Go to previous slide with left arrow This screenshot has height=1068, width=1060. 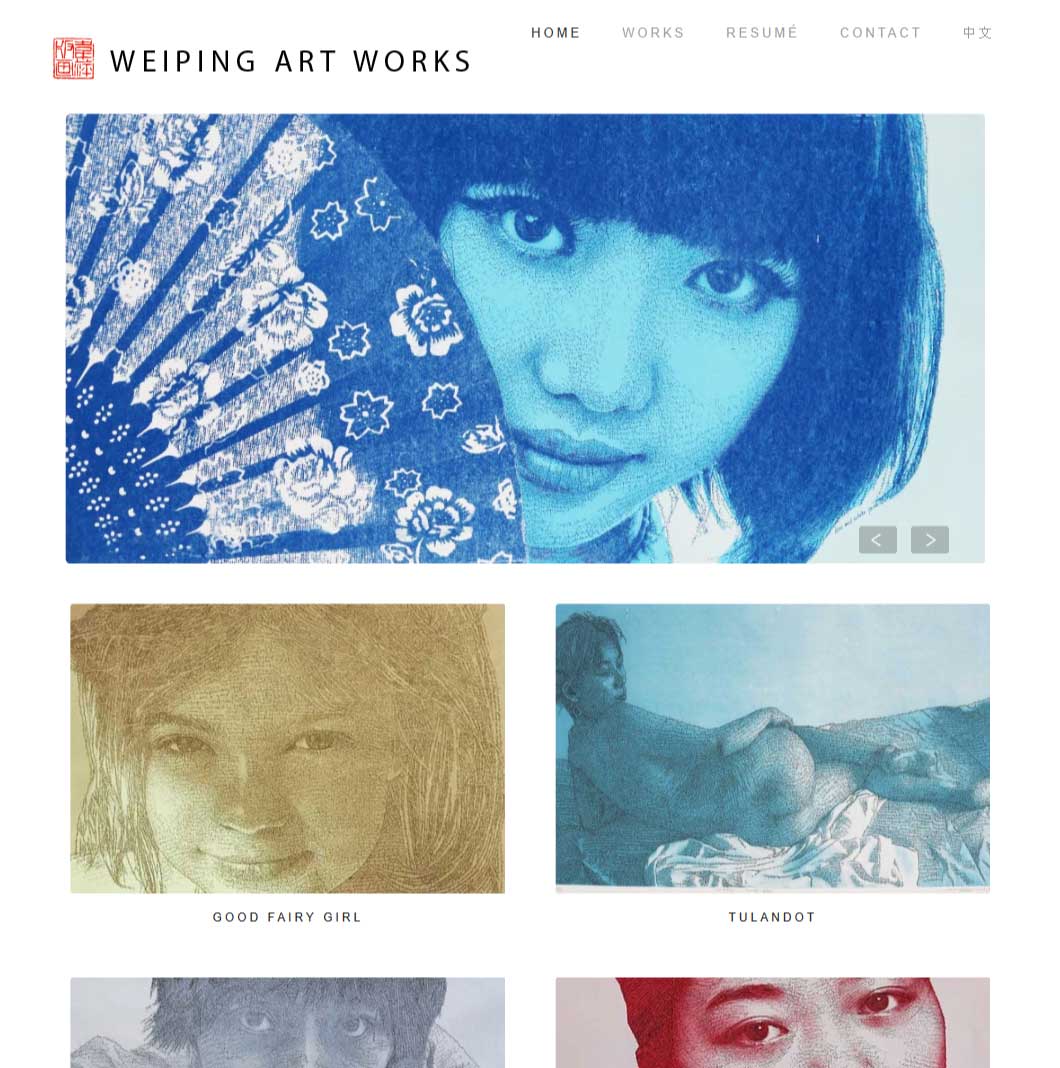877,540
